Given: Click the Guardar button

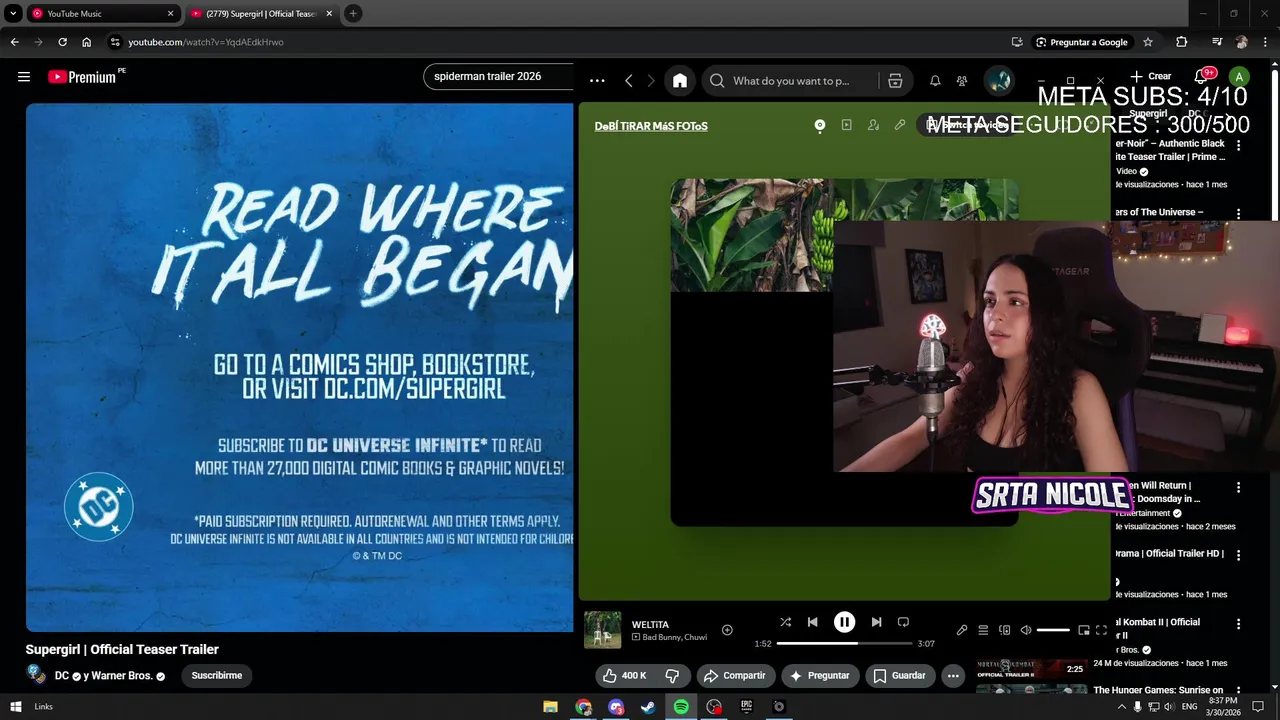Looking at the screenshot, I should pyautogui.click(x=899, y=676).
